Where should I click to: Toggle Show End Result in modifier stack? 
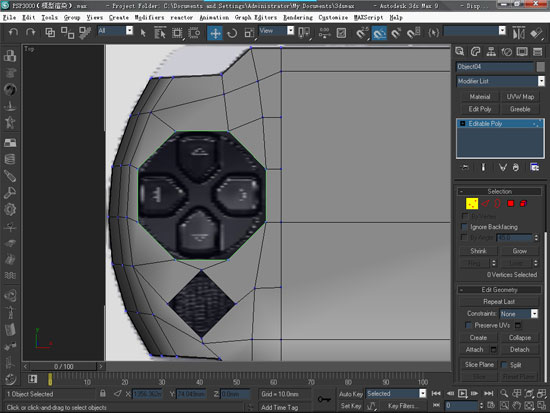[x=483, y=167]
